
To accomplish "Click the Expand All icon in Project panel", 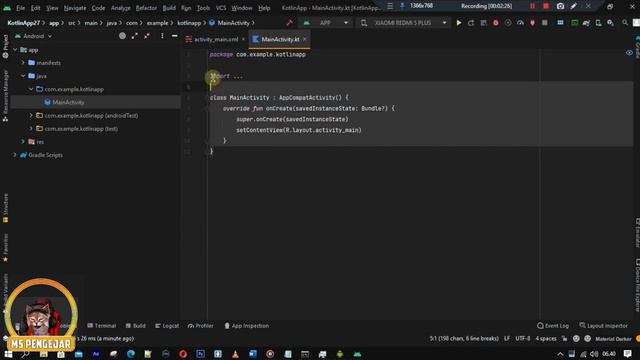I will coord(134,36).
